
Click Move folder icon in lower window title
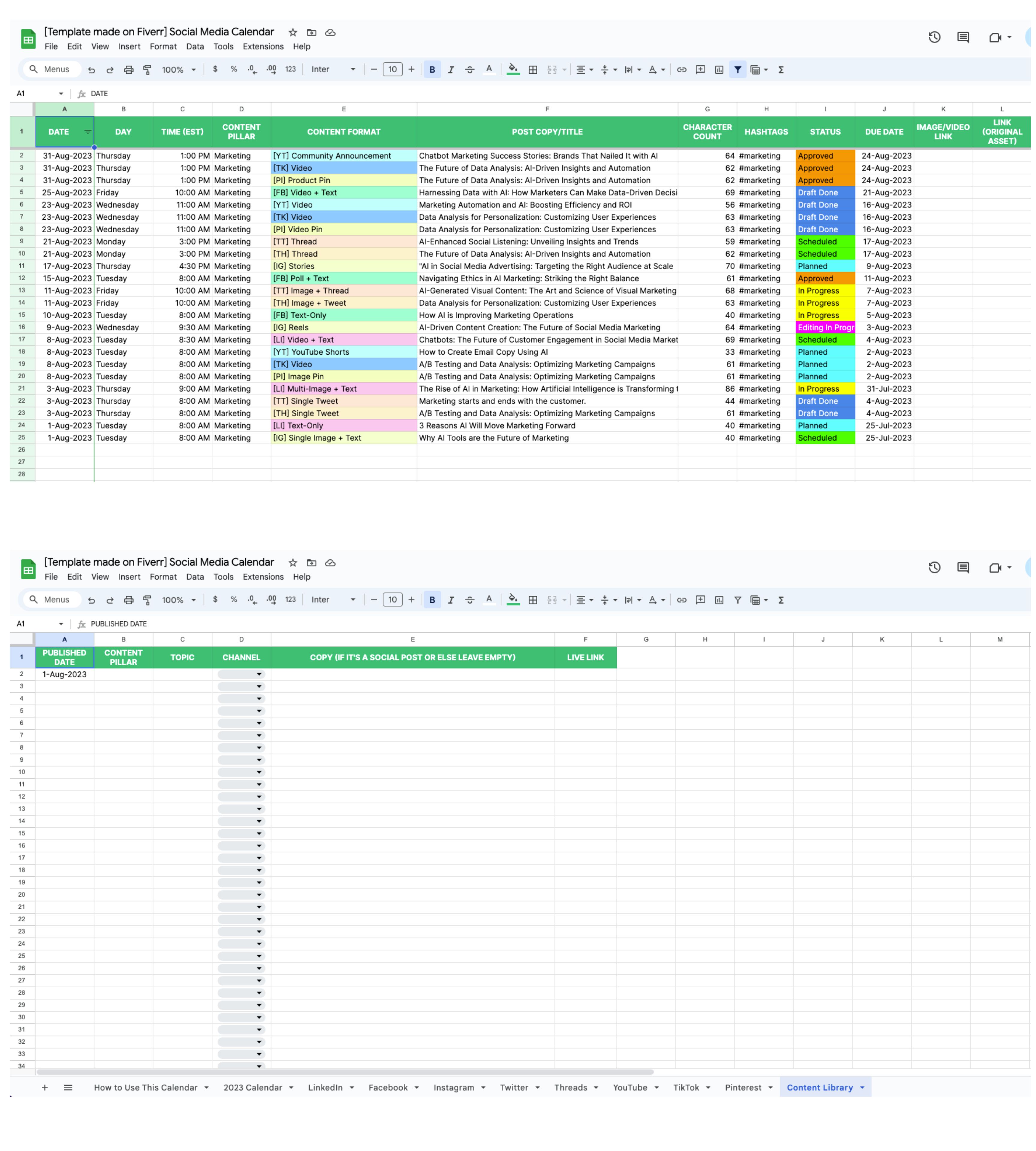click(311, 562)
